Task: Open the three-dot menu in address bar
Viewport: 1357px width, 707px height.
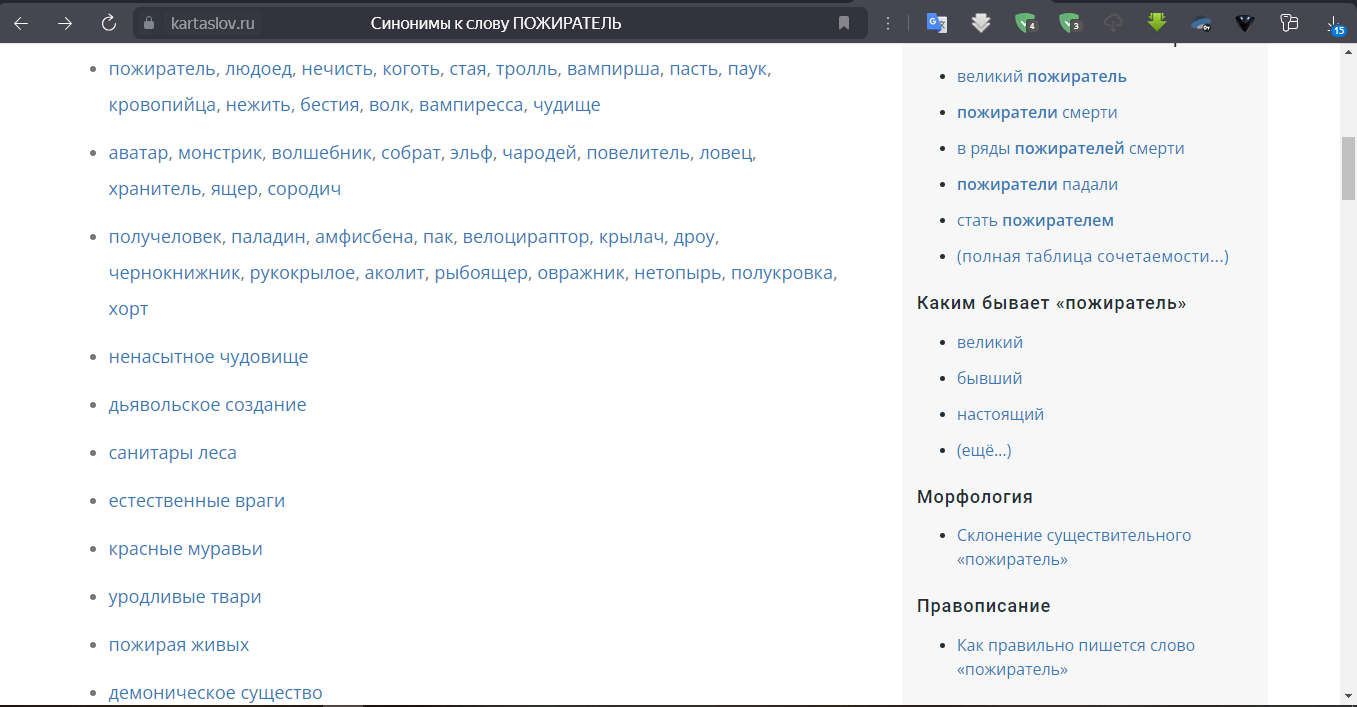Action: click(x=888, y=23)
